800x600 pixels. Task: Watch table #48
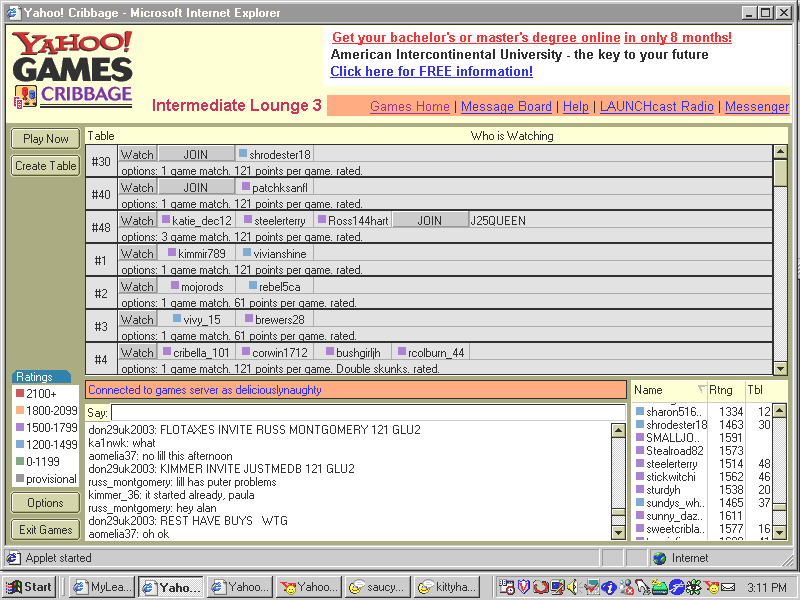click(137, 220)
